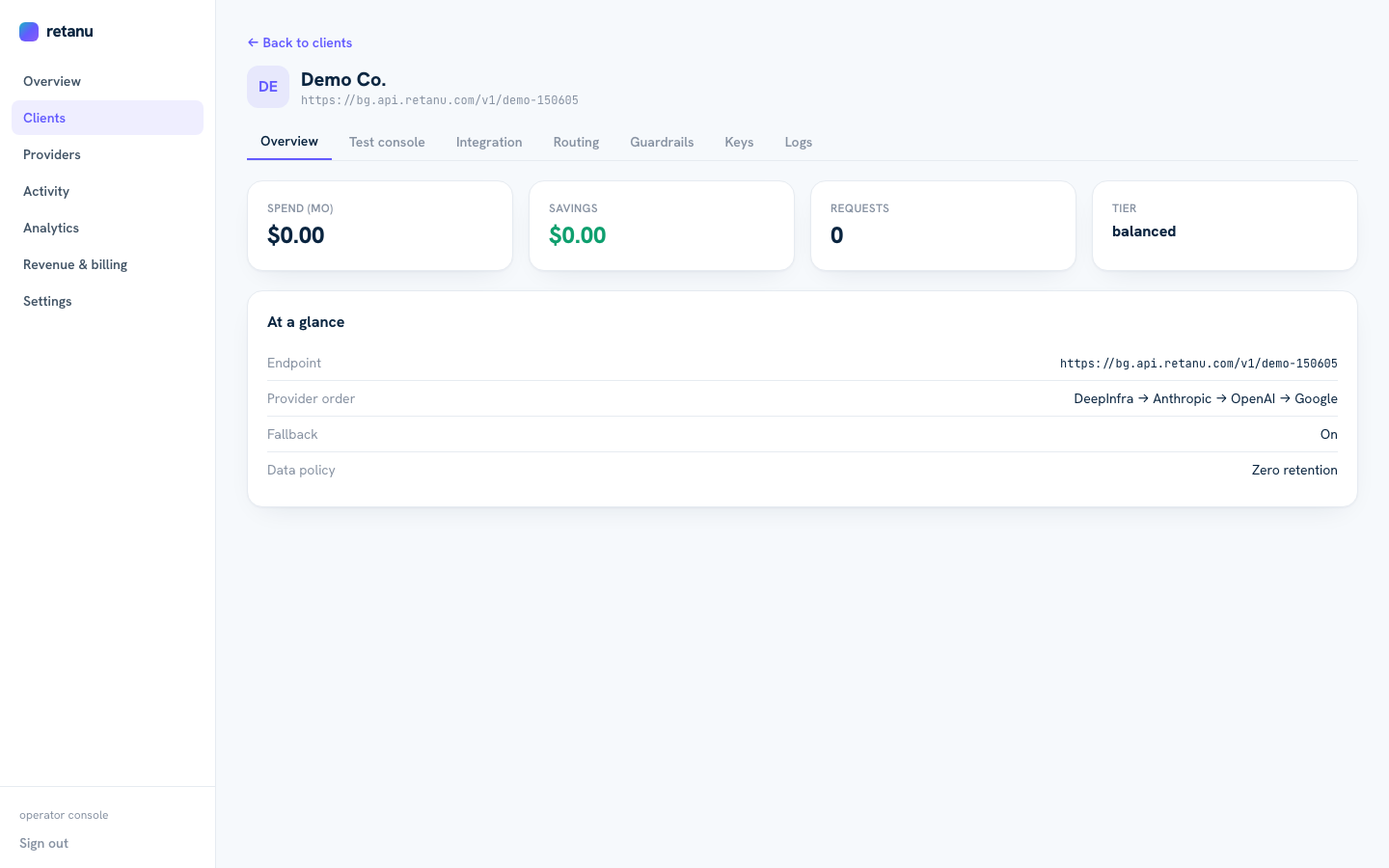Image resolution: width=1389 pixels, height=868 pixels.
Task: Open Settings in the sidebar
Action: point(107,301)
